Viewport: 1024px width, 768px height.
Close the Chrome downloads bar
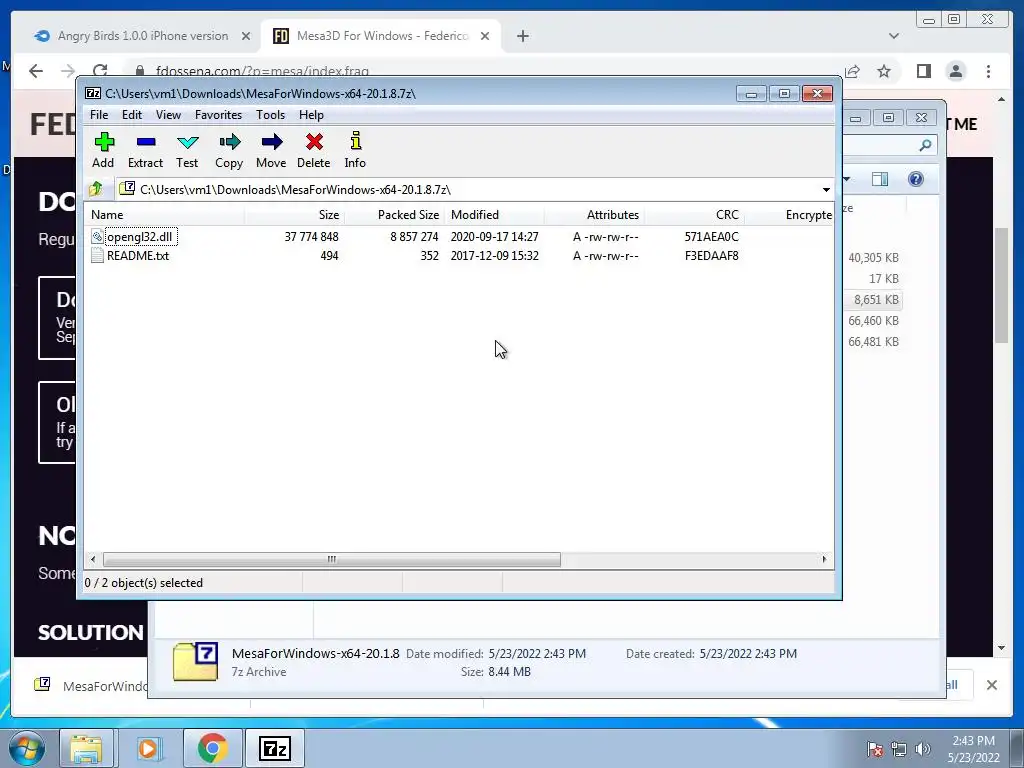coord(991,685)
